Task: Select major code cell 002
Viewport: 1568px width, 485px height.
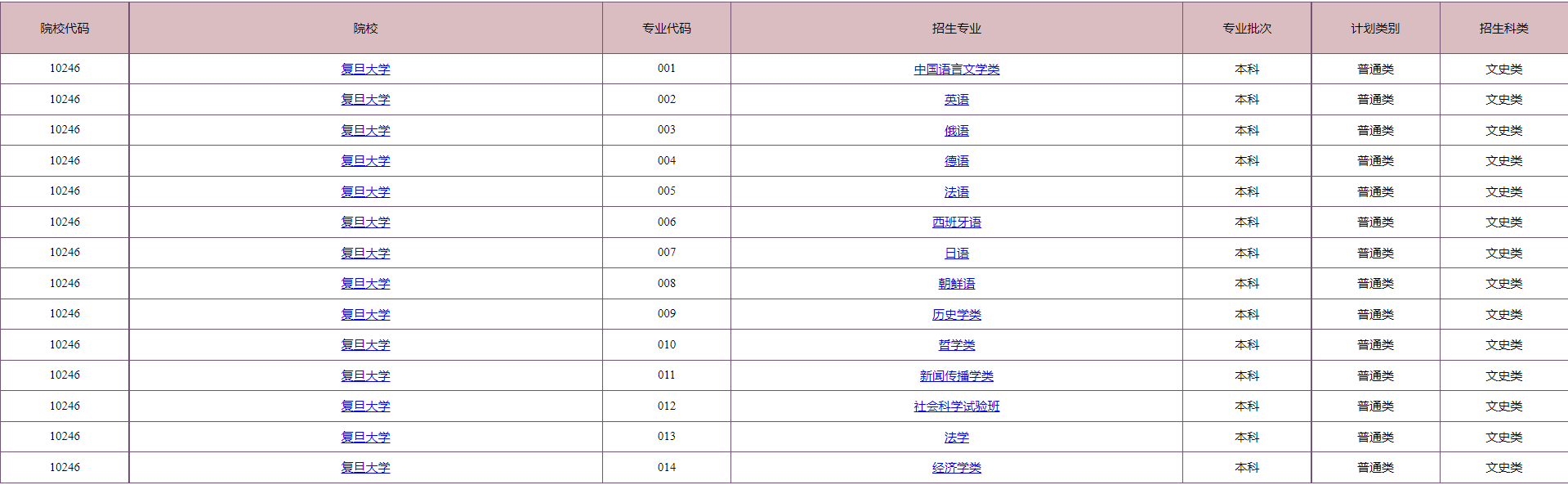Action: [x=667, y=100]
